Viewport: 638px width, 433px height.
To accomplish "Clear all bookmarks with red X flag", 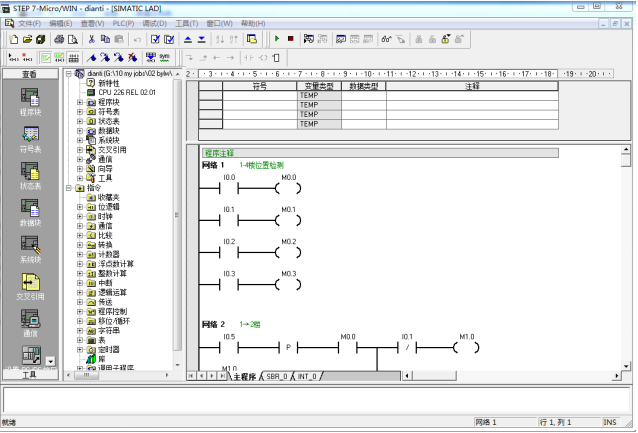I will (x=132, y=58).
